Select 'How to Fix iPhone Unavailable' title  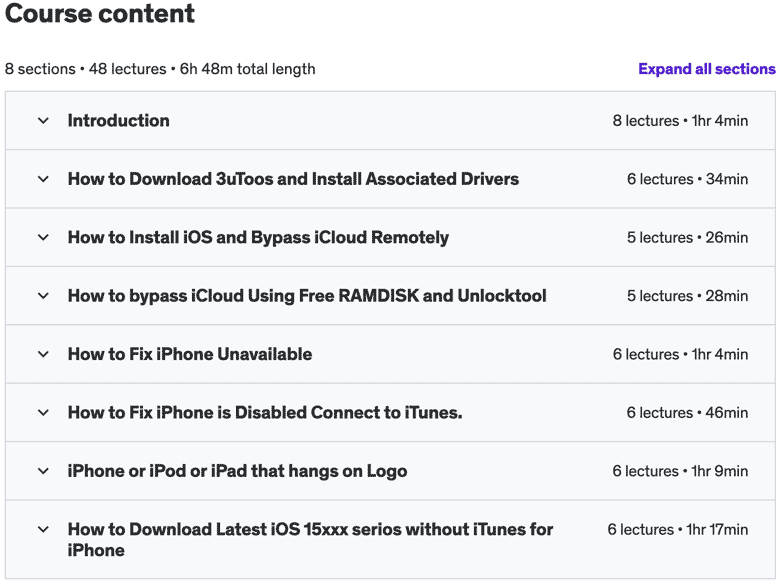pyautogui.click(x=190, y=354)
